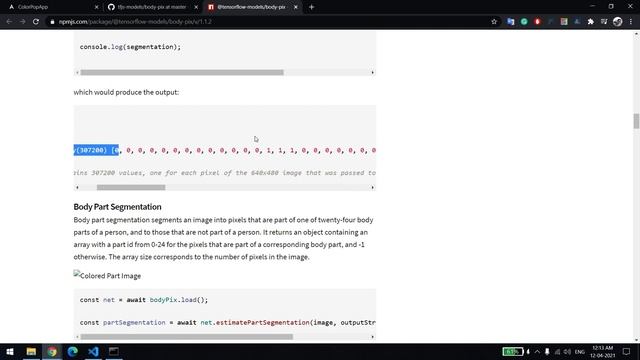
Task: Open the terminal window taskbar icon
Action: pos(114,351)
